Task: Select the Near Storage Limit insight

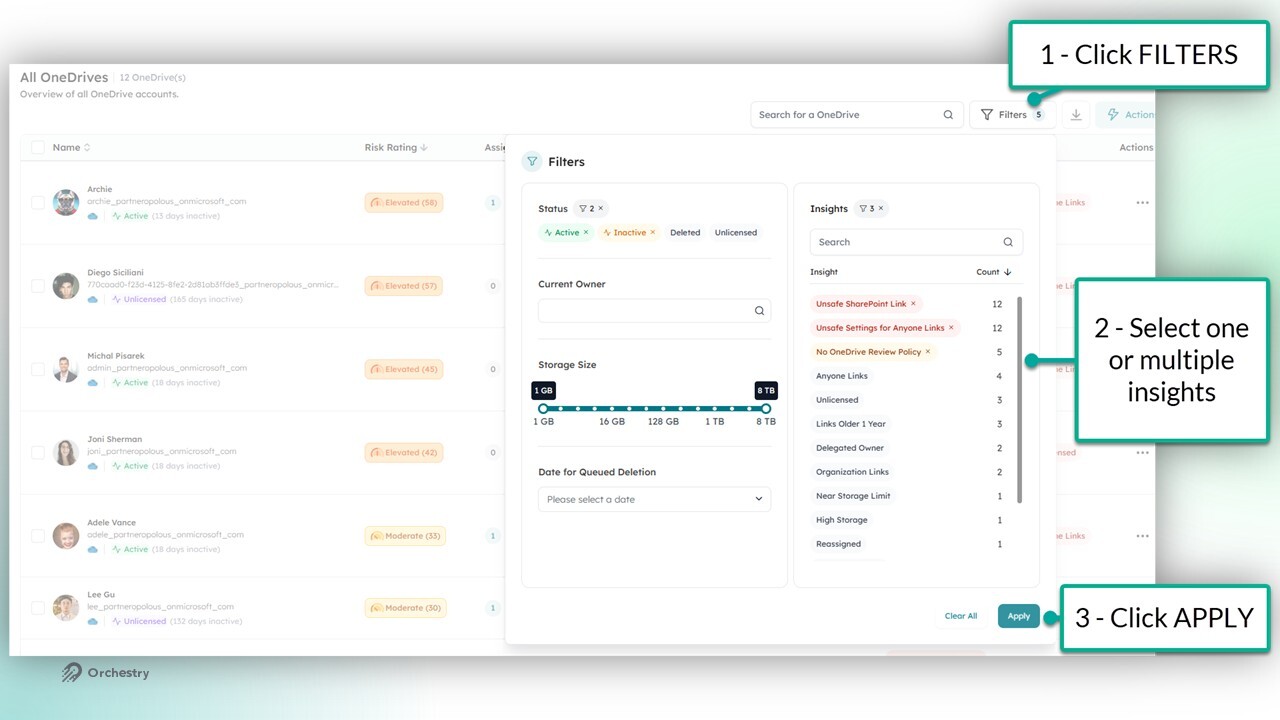Action: click(853, 496)
